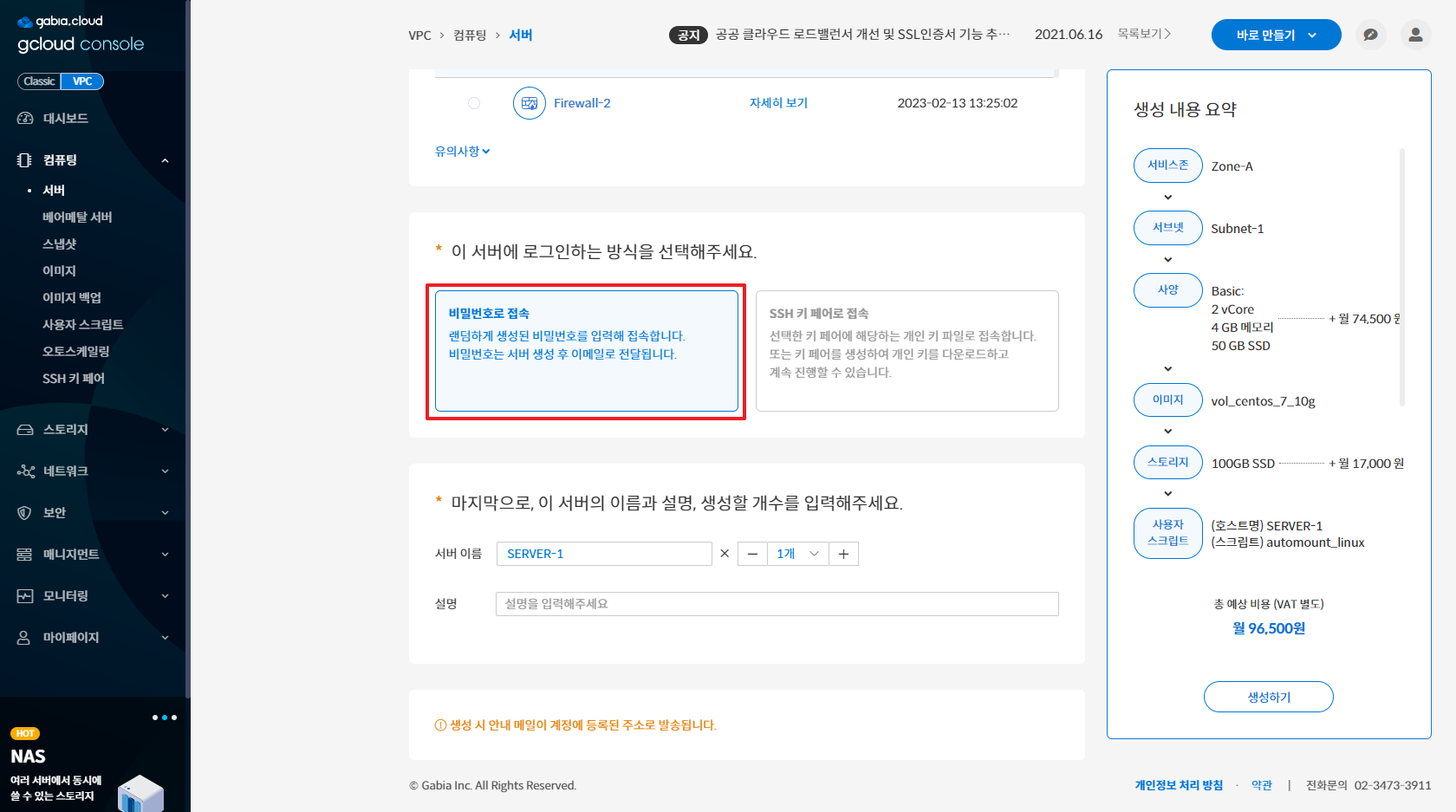Click the VPC breadcrumb link

[419, 36]
